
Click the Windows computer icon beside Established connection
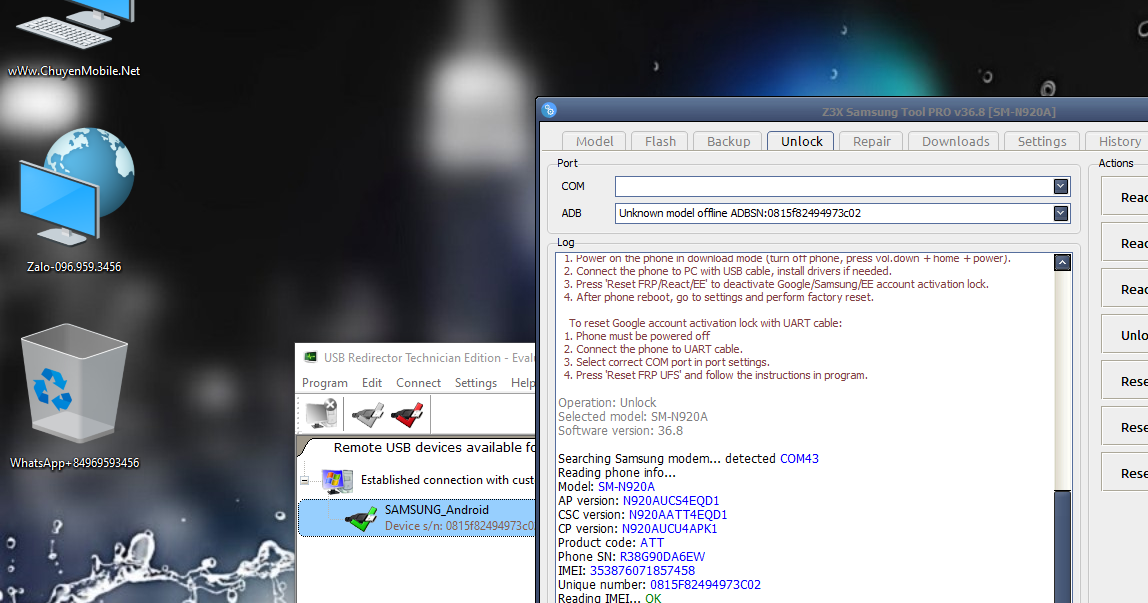(x=337, y=481)
